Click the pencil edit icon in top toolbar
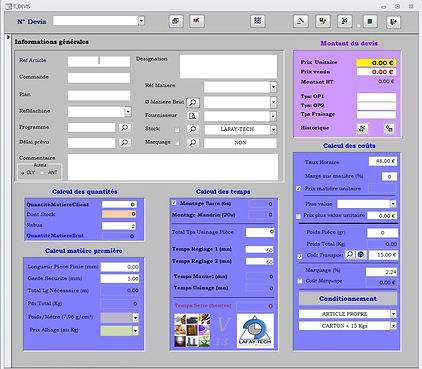This screenshot has height=369, width=422. [301, 22]
